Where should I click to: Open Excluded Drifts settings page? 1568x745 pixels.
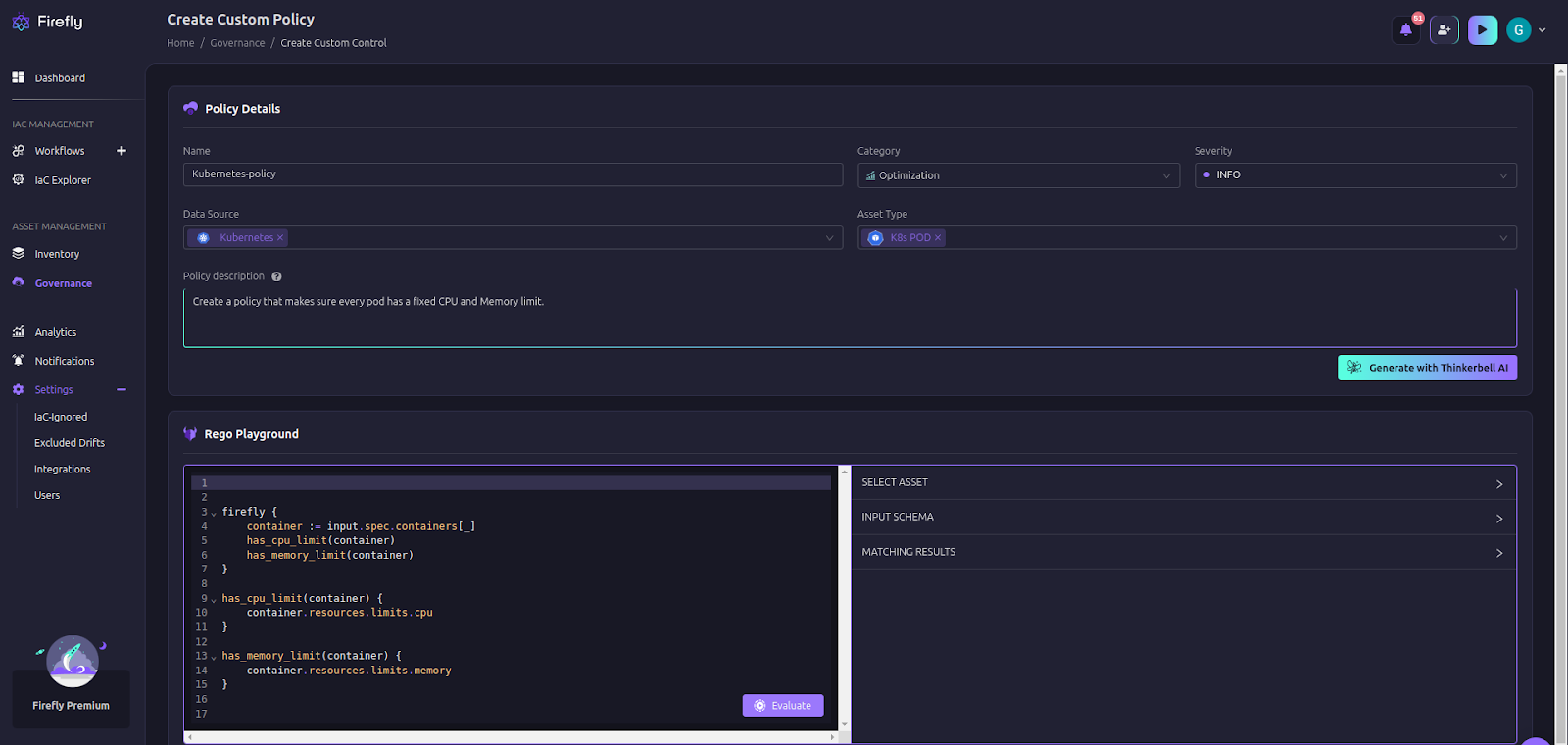click(x=70, y=443)
